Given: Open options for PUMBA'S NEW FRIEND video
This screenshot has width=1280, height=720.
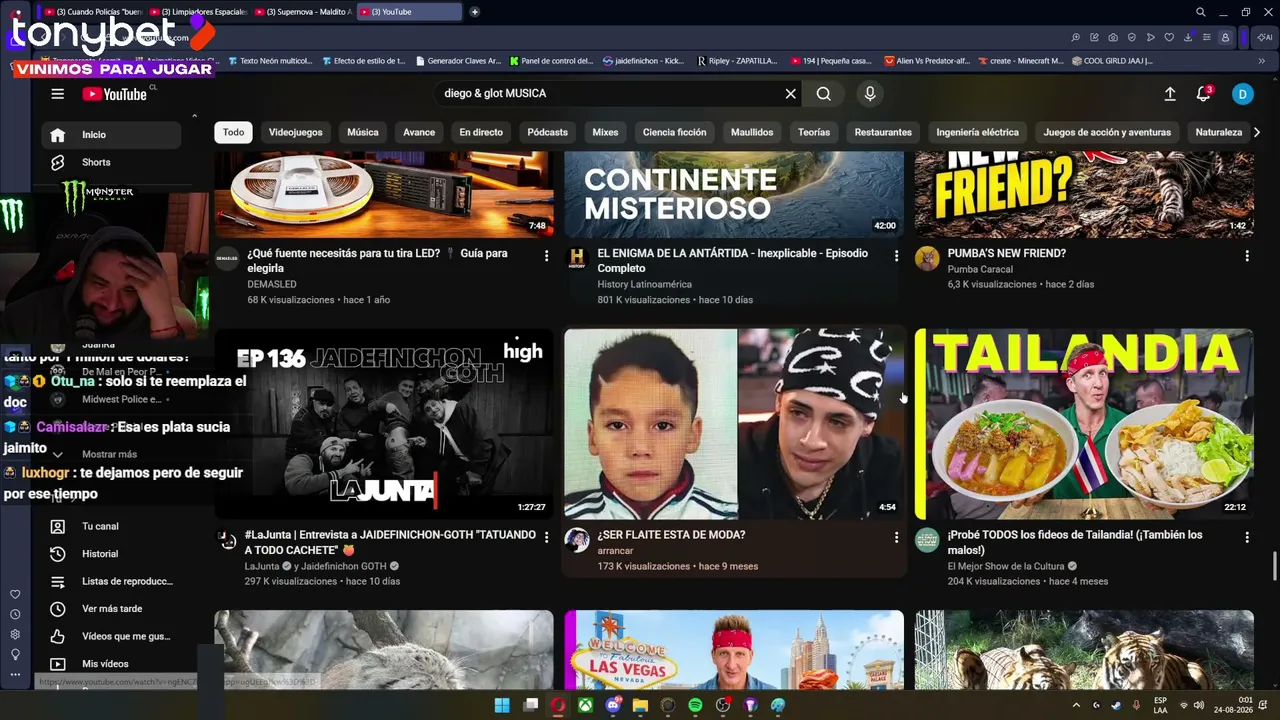Looking at the screenshot, I should click(x=1246, y=256).
